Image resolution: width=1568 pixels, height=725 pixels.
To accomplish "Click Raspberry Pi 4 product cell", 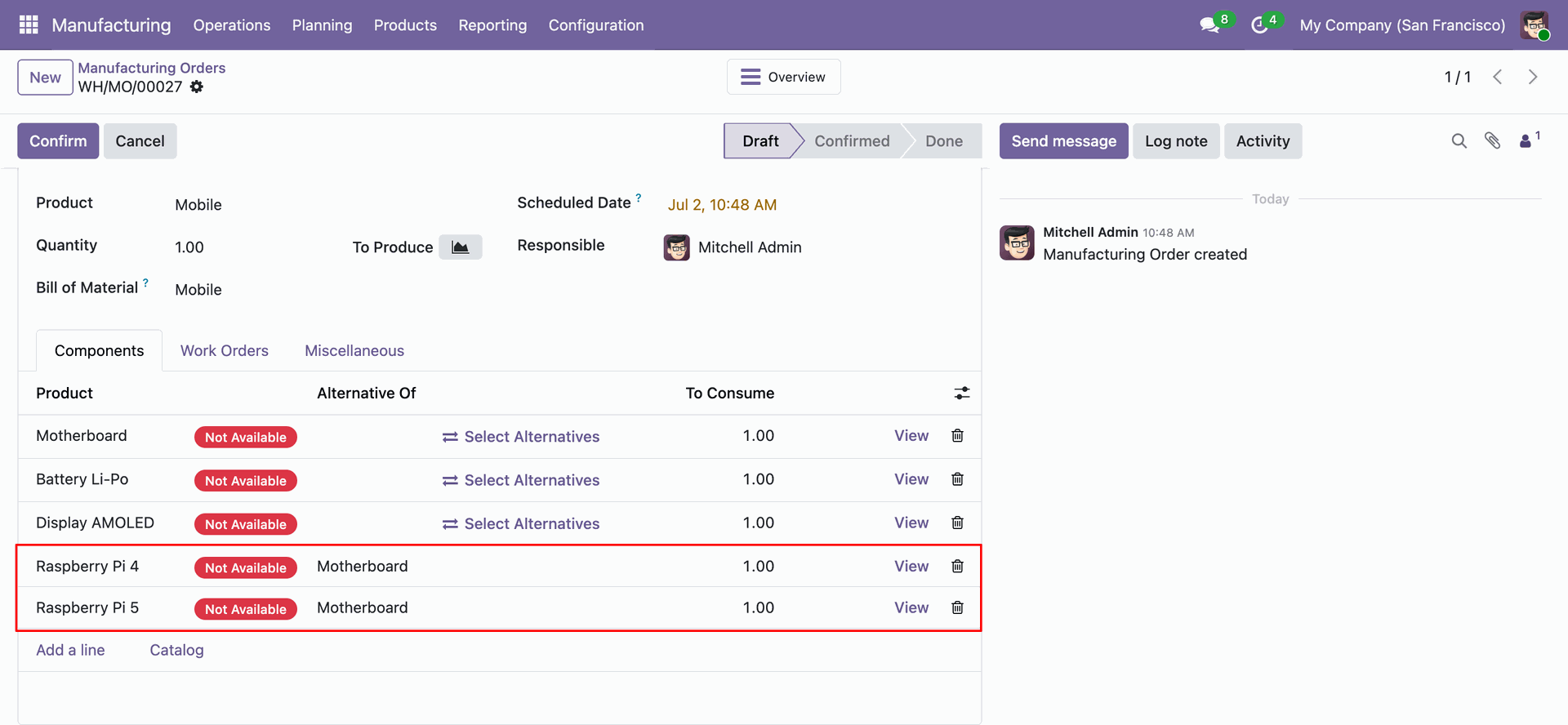I will 87,566.
